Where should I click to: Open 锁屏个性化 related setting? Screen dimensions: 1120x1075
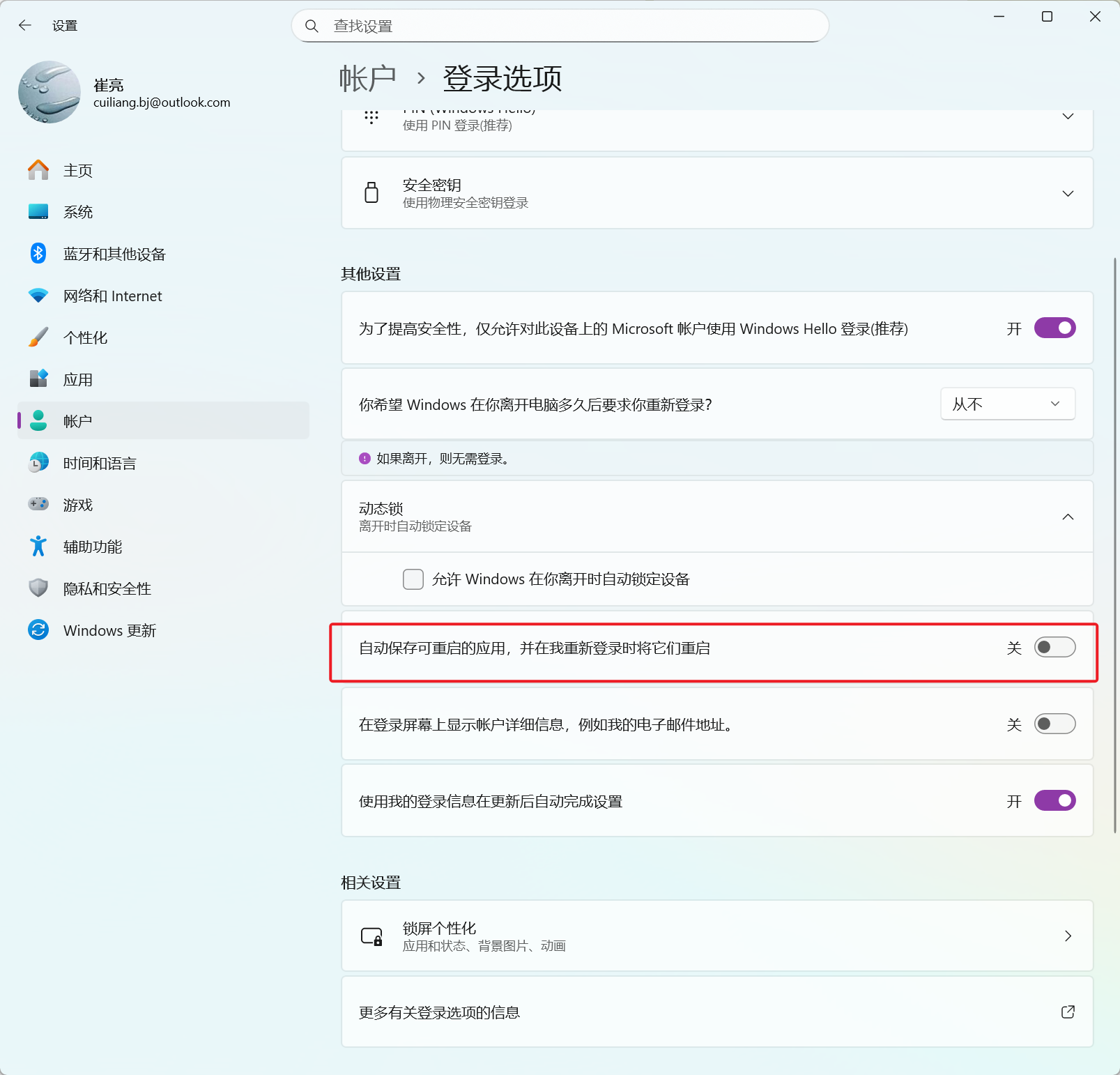(717, 936)
